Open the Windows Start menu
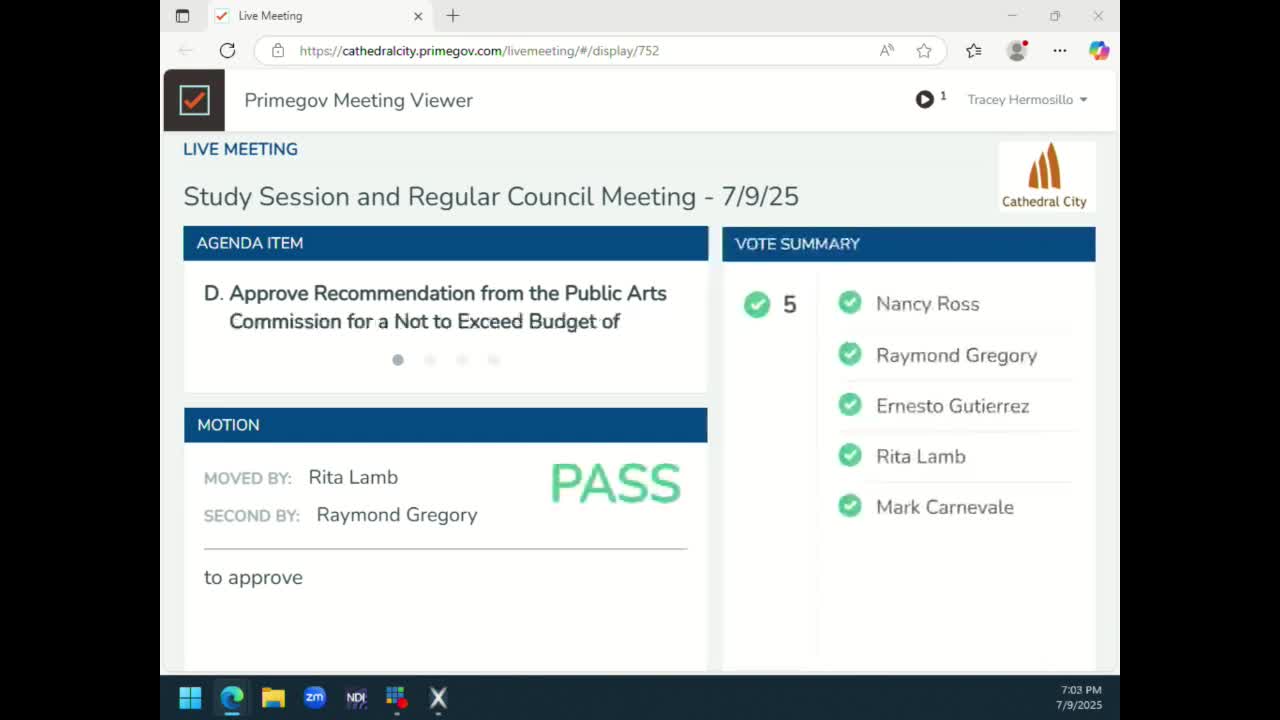This screenshot has height=720, width=1280. click(190, 697)
